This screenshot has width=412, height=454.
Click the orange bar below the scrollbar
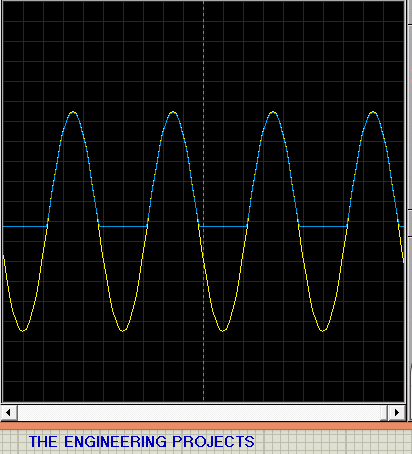(206, 426)
